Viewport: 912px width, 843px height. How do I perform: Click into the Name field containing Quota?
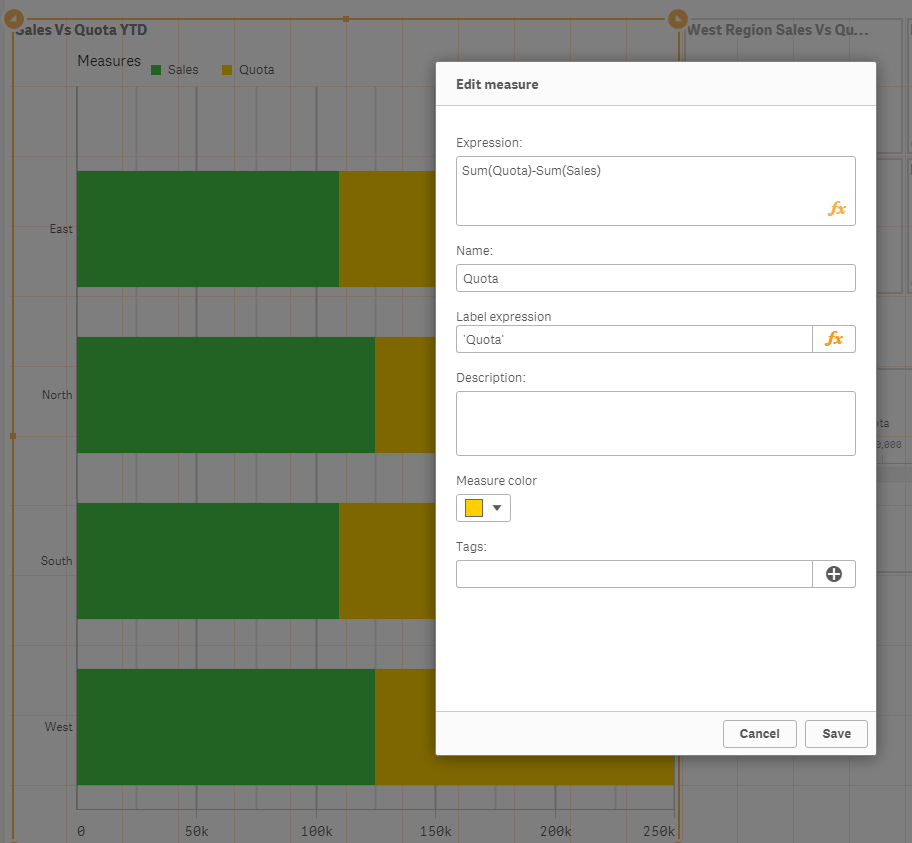click(x=655, y=278)
